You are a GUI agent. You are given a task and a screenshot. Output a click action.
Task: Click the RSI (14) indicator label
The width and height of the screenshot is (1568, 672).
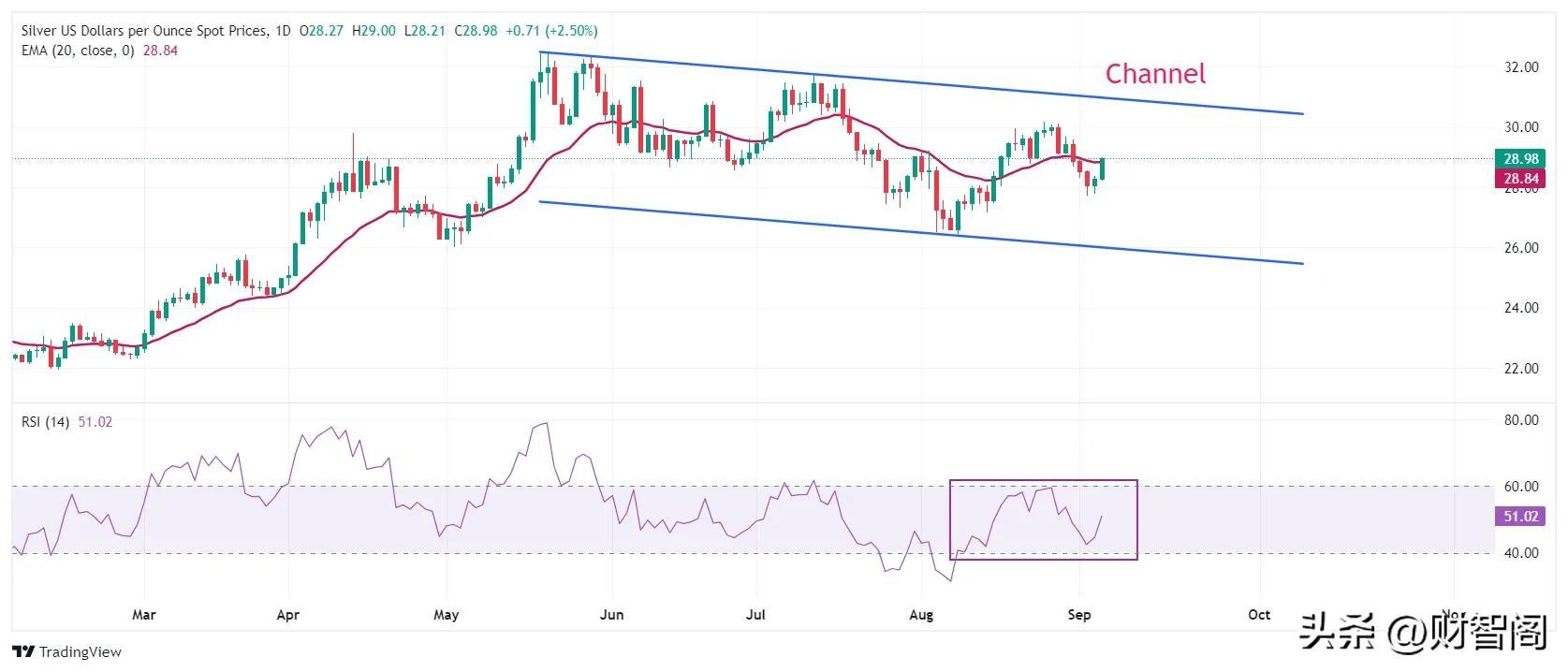coord(45,422)
